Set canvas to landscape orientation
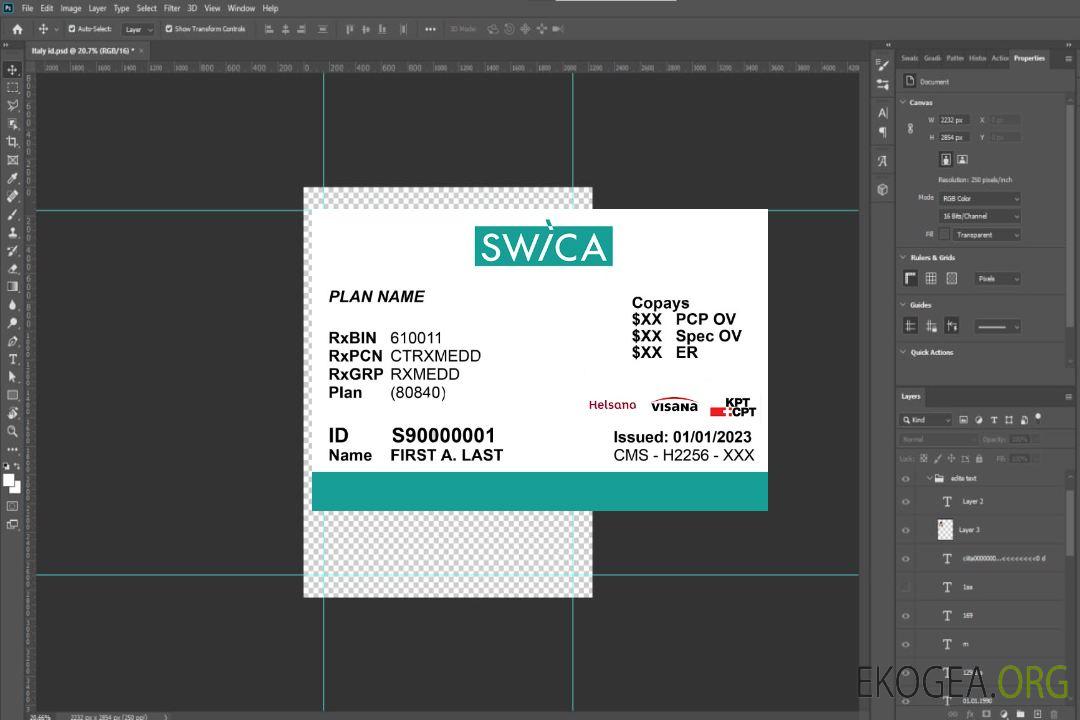Image resolution: width=1080 pixels, height=720 pixels. (x=962, y=159)
